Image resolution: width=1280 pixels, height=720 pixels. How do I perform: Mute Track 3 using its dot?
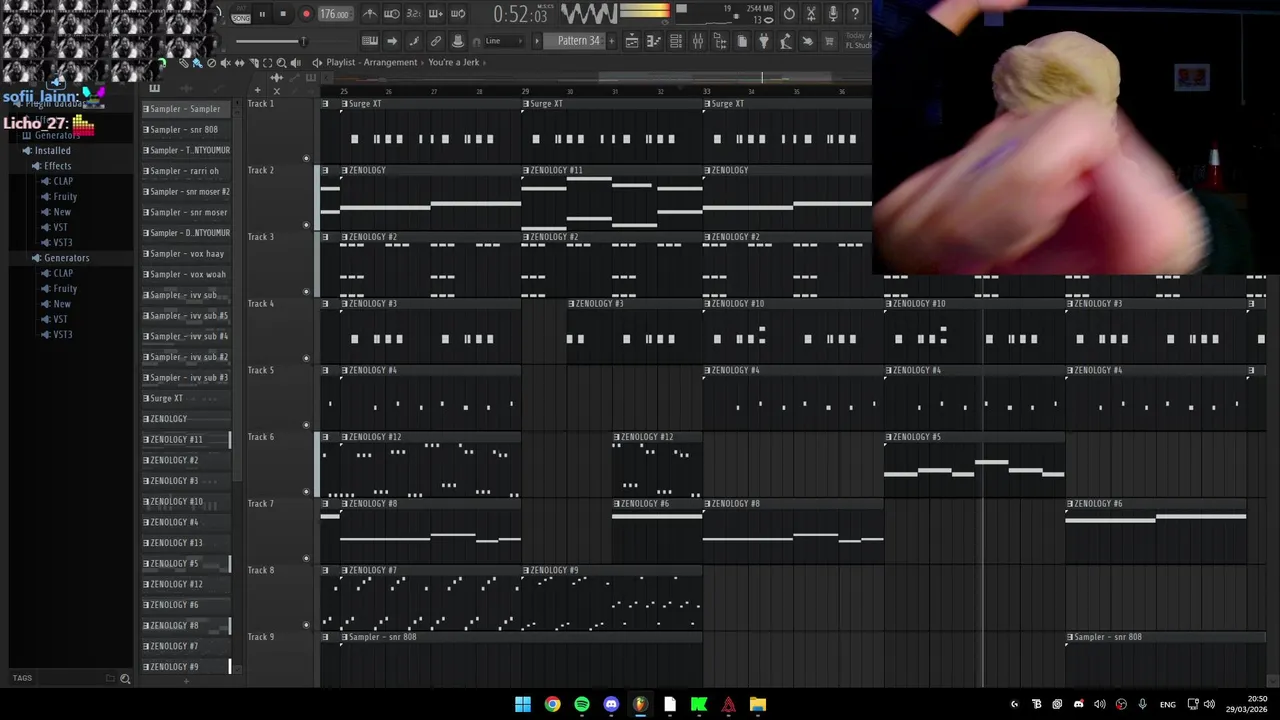[x=306, y=291]
